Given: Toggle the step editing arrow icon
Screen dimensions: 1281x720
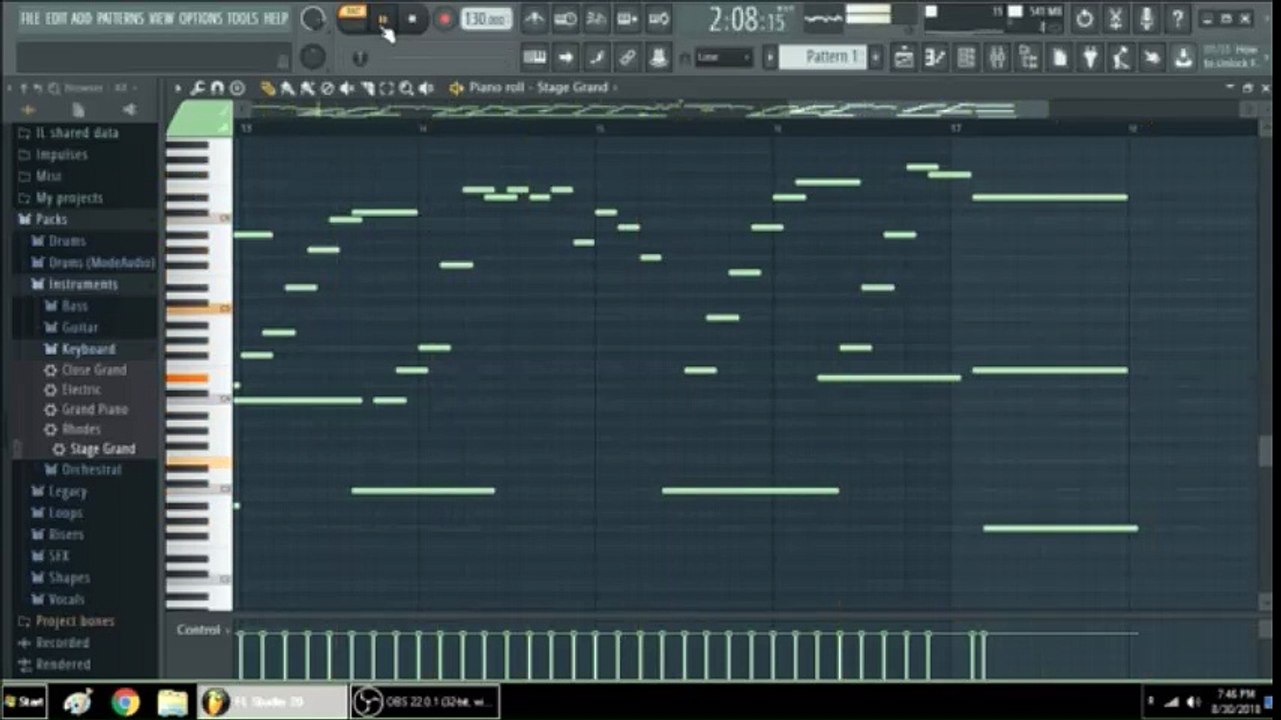Looking at the screenshot, I should point(566,58).
